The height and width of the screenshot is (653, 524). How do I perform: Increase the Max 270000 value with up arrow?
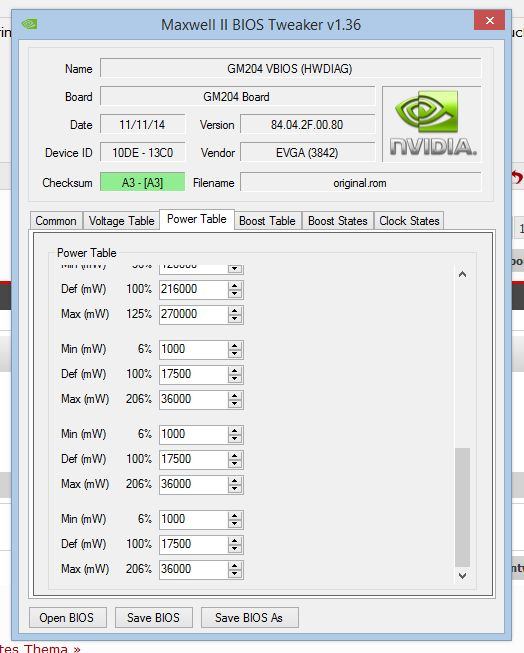pyautogui.click(x=235, y=310)
